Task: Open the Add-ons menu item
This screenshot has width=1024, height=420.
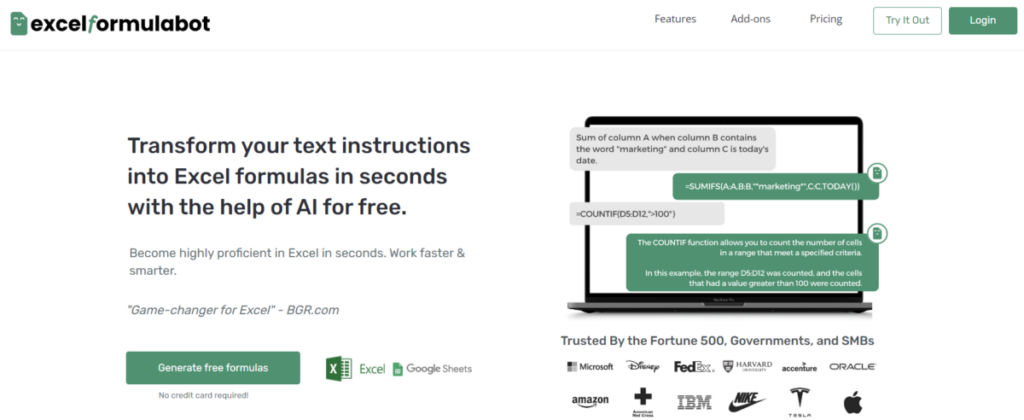Action: [x=750, y=19]
